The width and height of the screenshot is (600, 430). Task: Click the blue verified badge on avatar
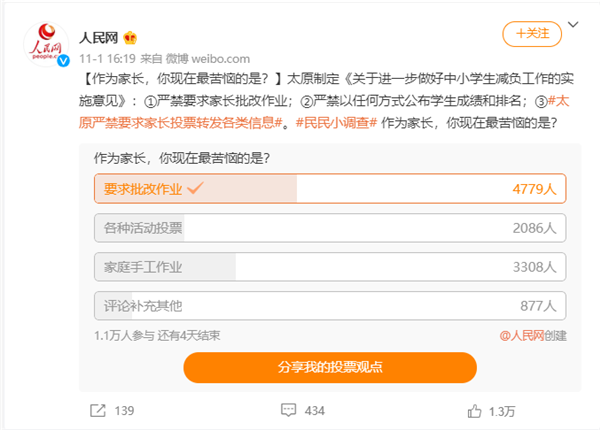pyautogui.click(x=64, y=60)
